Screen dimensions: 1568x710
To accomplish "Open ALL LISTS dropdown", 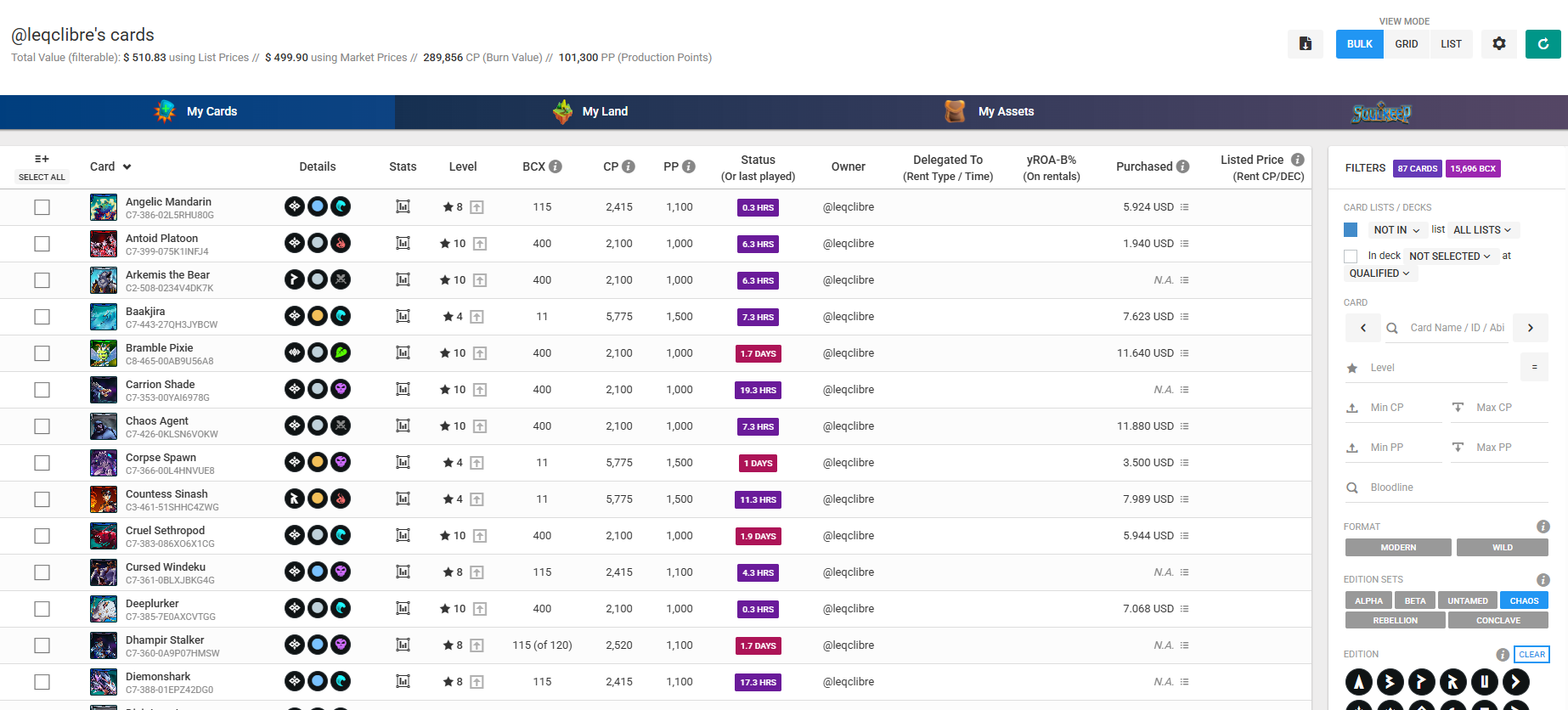I will [x=1482, y=230].
